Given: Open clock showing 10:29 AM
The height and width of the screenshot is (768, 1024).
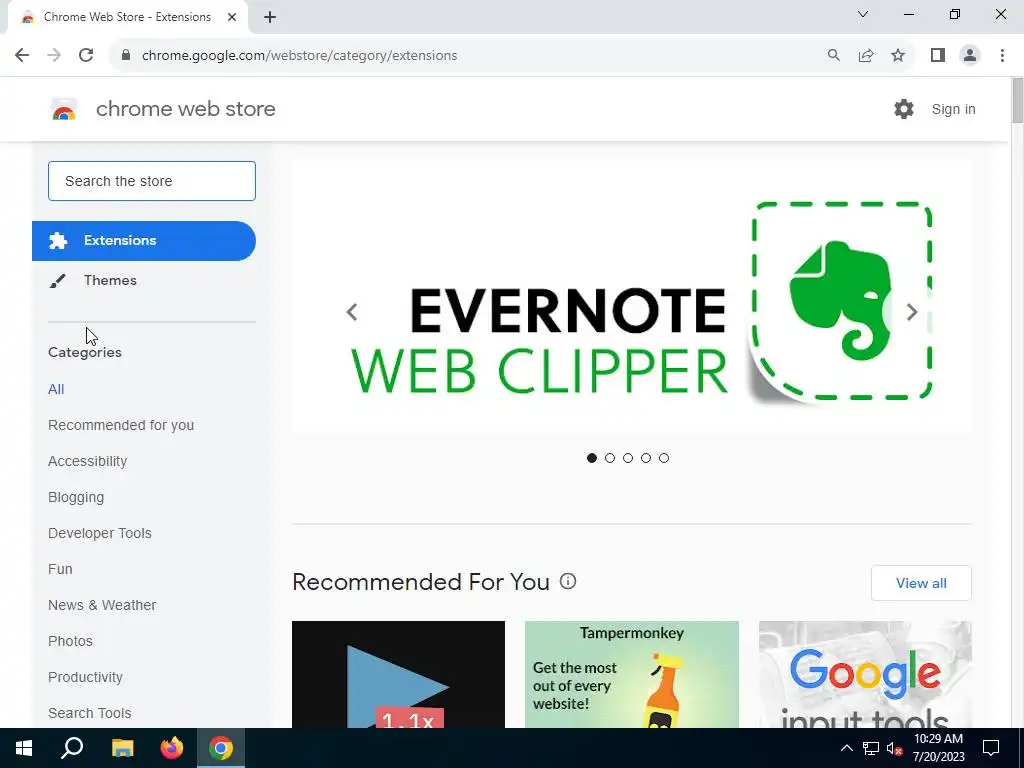Looking at the screenshot, I should pyautogui.click(x=938, y=748).
